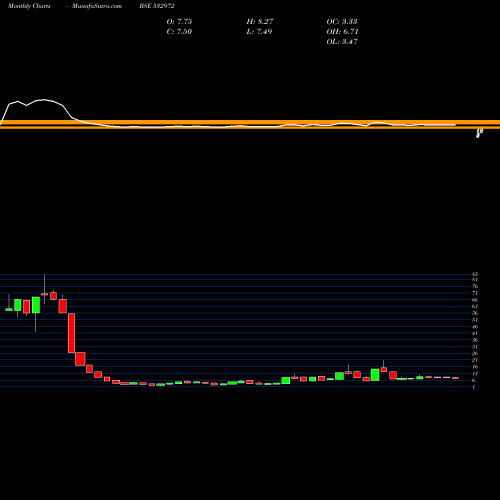Click the price axis label '41'
Image resolution: width=500 pixels, height=500 pixels.
(475, 333)
